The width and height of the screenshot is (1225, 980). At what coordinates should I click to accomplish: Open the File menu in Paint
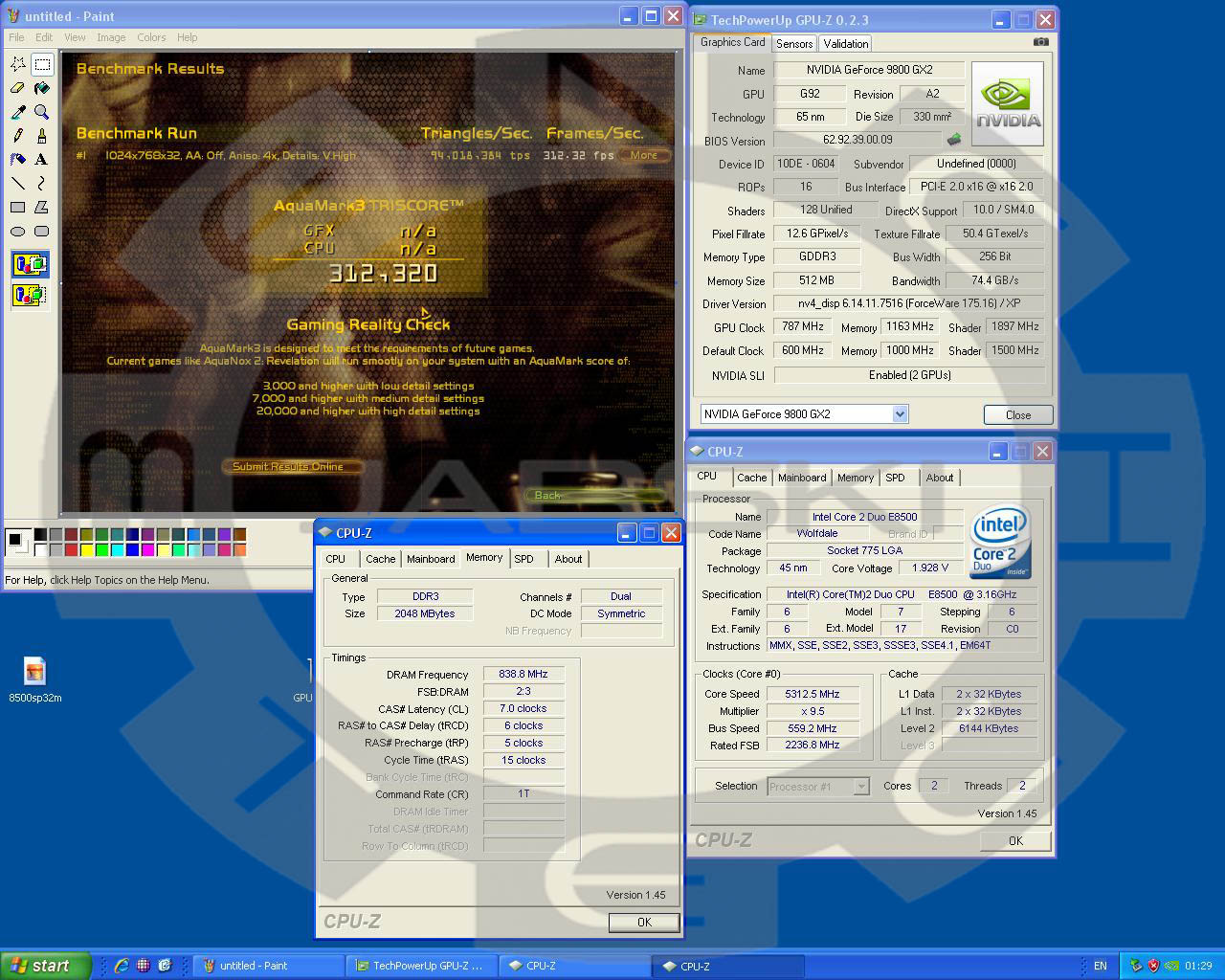pos(17,37)
